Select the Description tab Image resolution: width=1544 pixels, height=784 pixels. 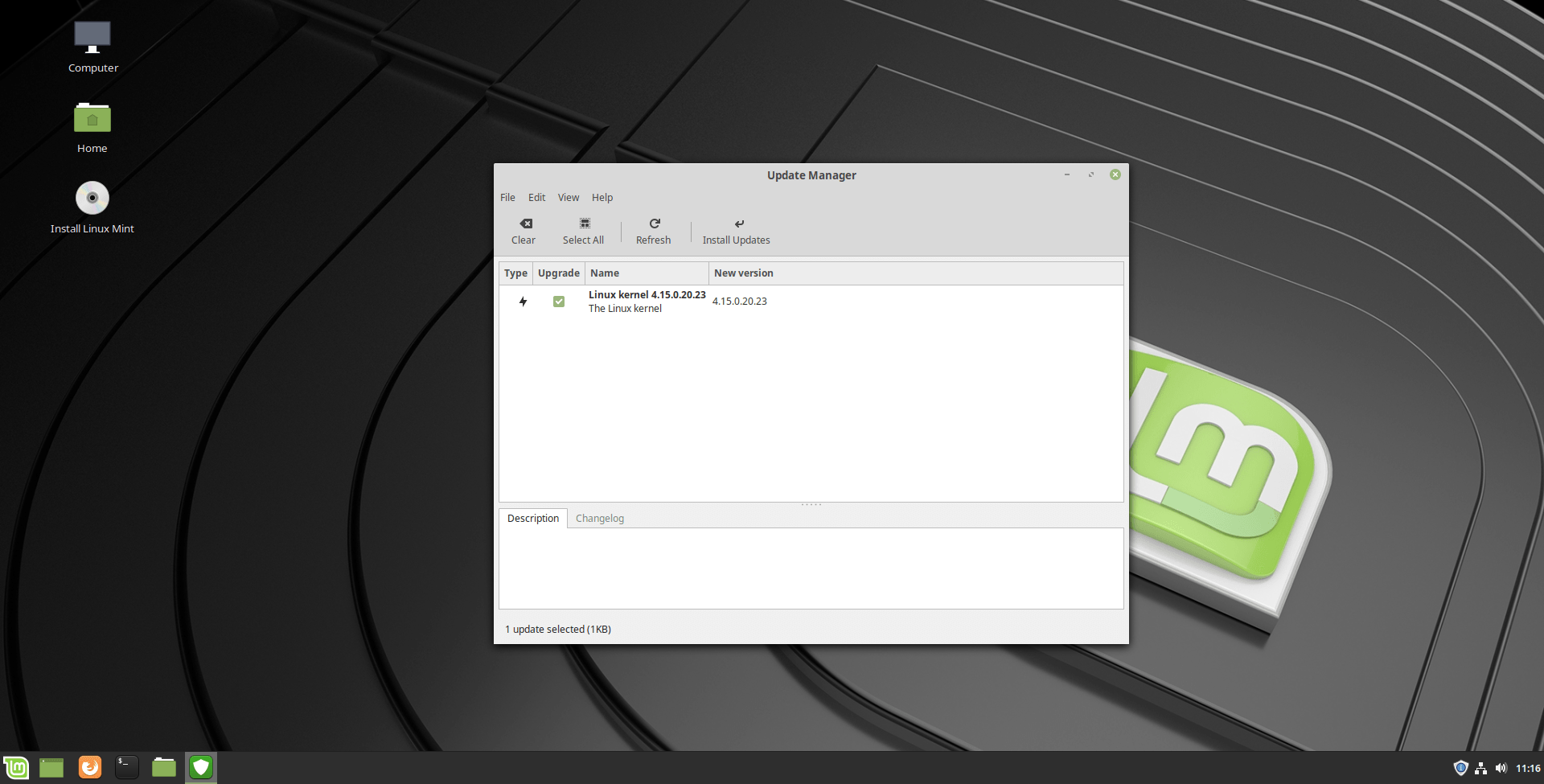[x=533, y=519]
